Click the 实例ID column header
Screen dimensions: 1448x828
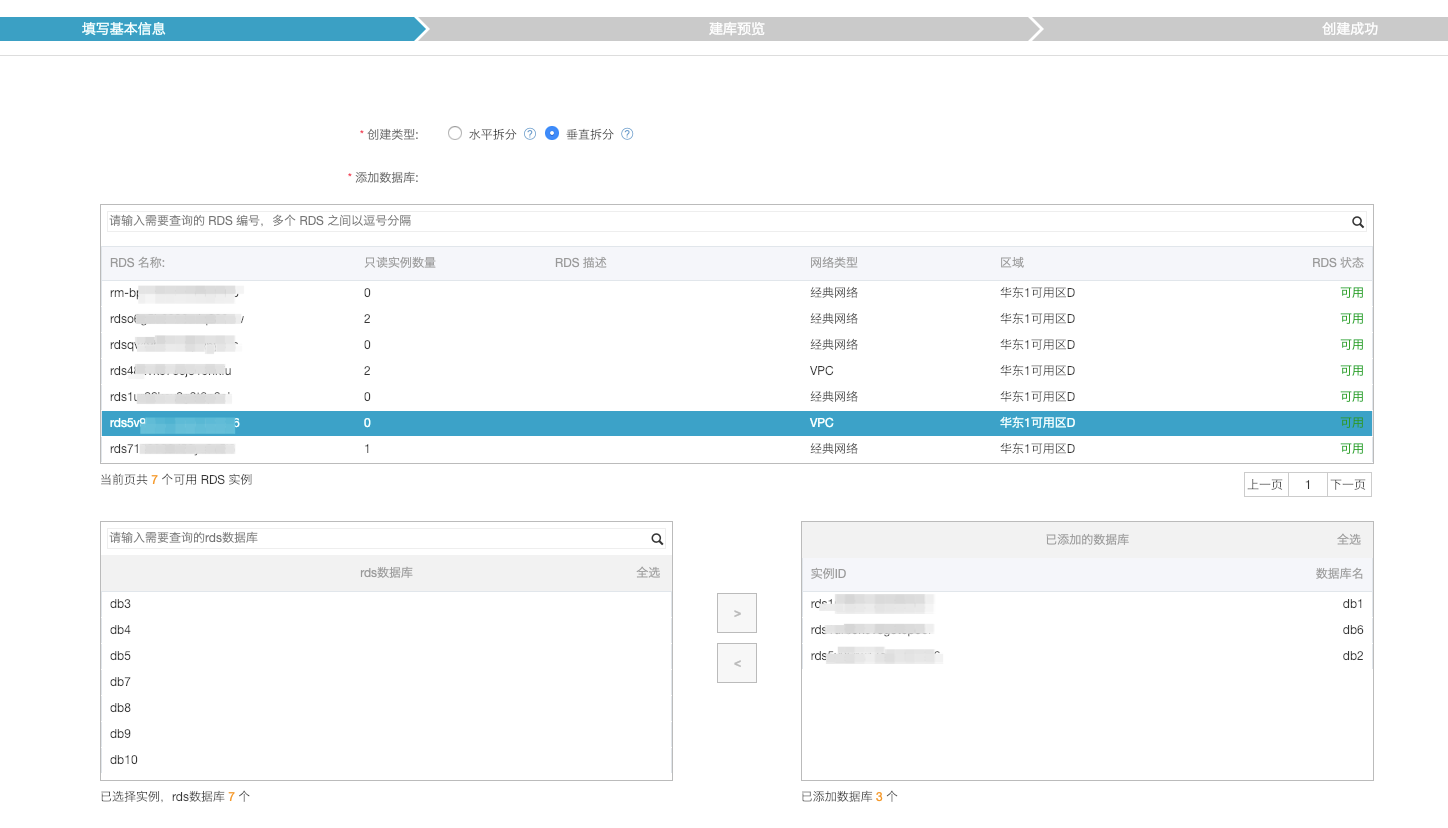828,574
